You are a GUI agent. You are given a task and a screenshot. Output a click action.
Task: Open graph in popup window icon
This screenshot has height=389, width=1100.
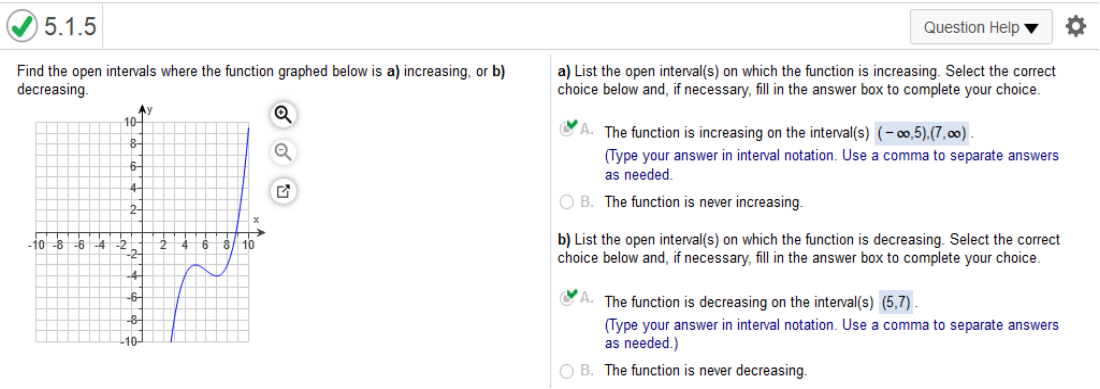(x=283, y=190)
